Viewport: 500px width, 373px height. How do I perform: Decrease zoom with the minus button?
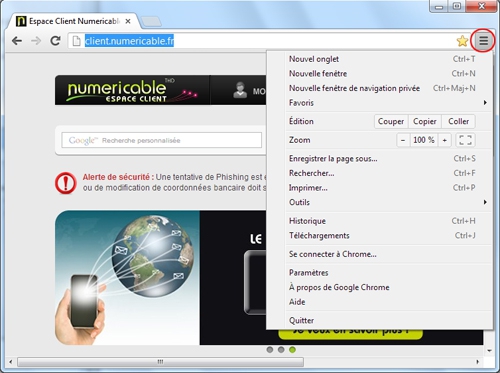(403, 140)
